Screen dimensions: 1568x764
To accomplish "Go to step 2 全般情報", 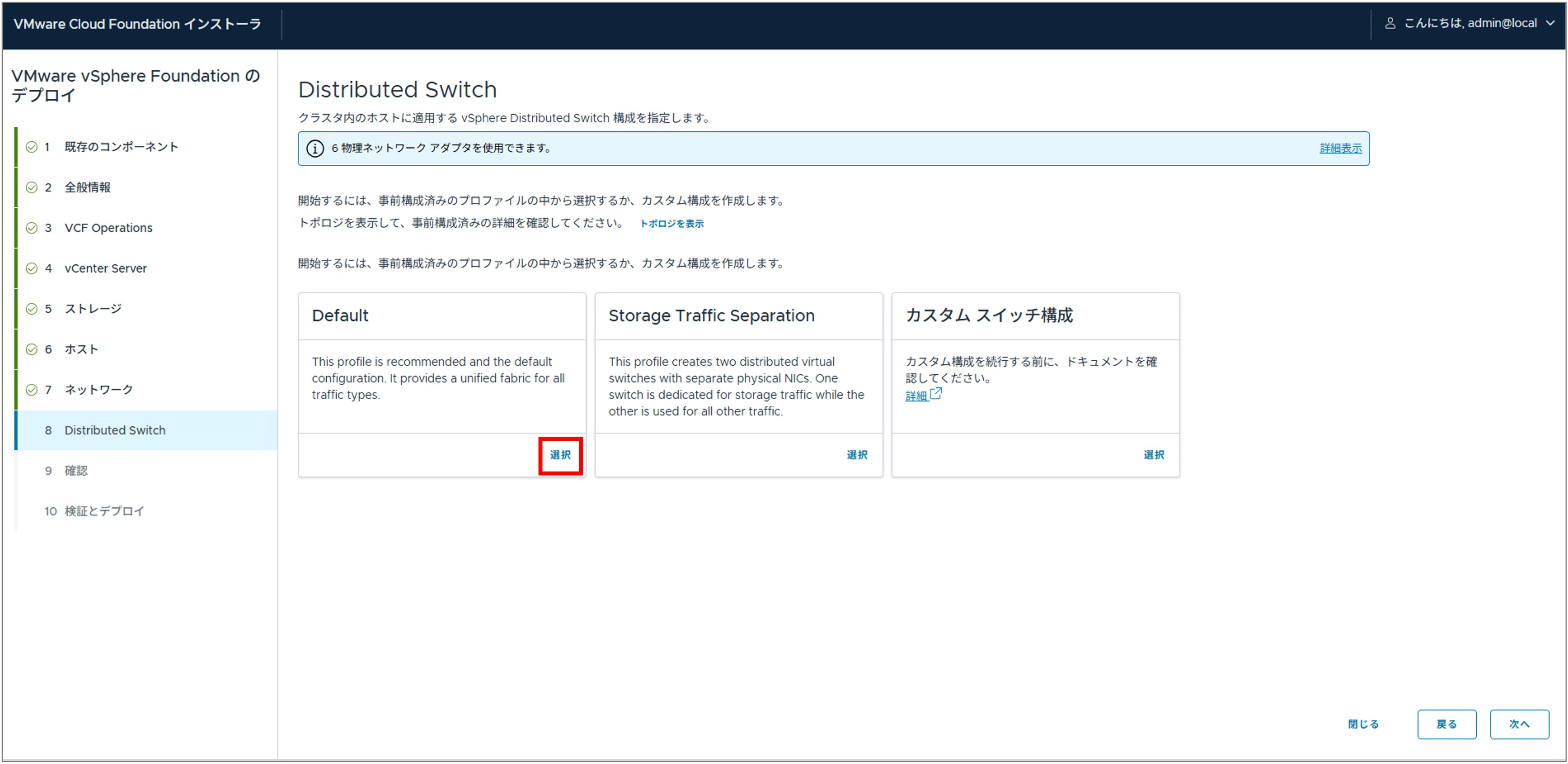I will 146,187.
